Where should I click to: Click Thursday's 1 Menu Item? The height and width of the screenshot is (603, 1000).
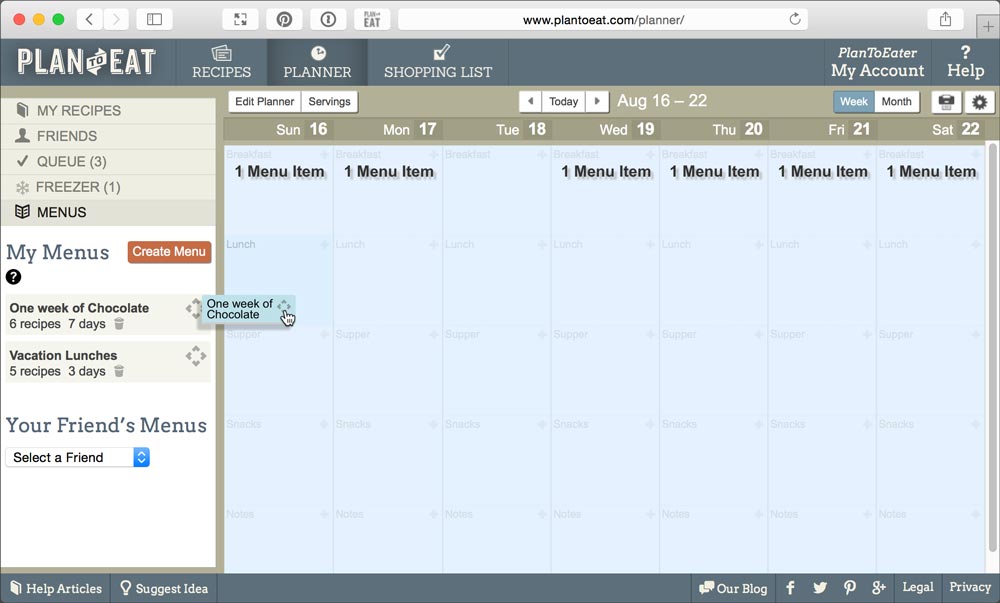(714, 171)
